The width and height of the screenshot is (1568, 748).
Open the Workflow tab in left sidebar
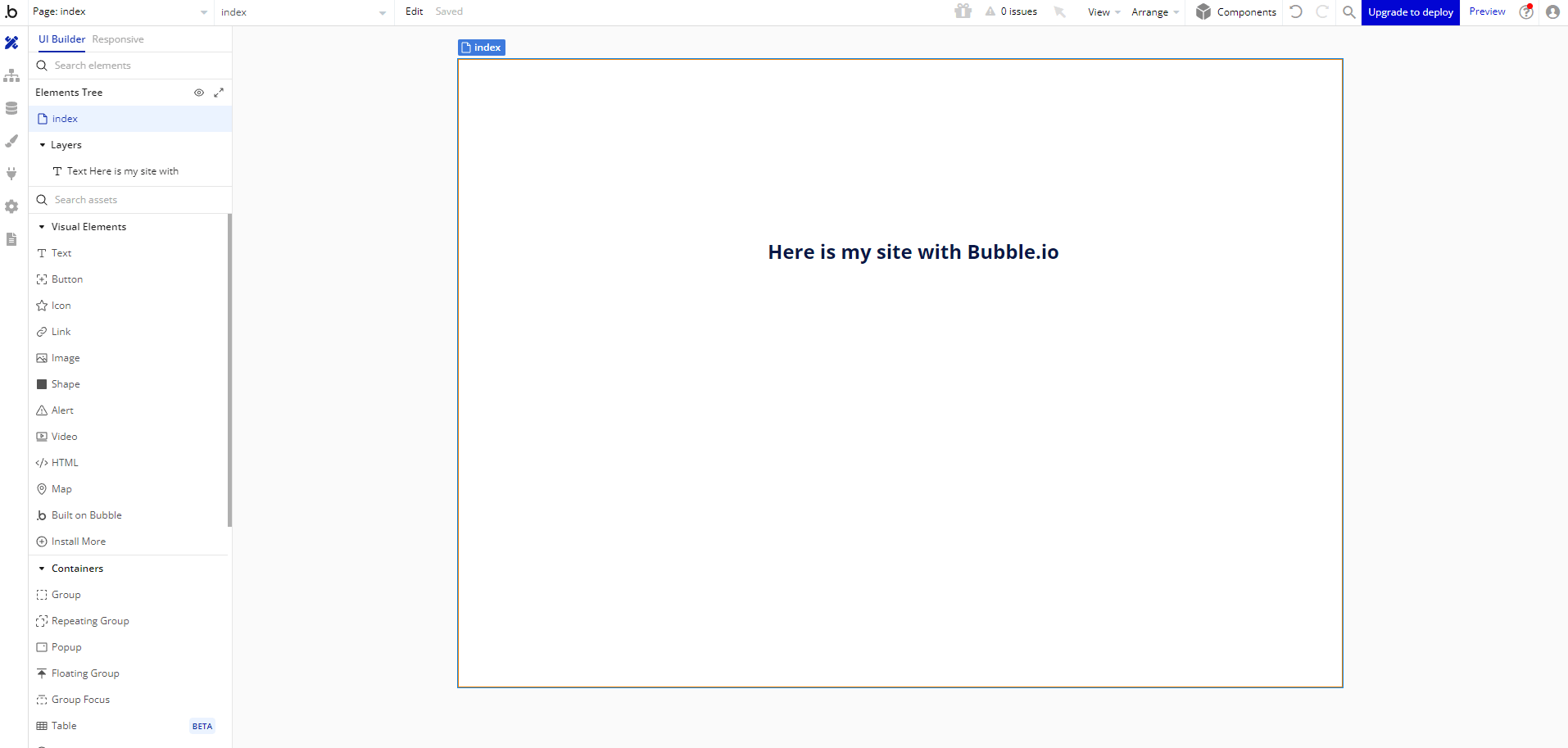pos(11,75)
